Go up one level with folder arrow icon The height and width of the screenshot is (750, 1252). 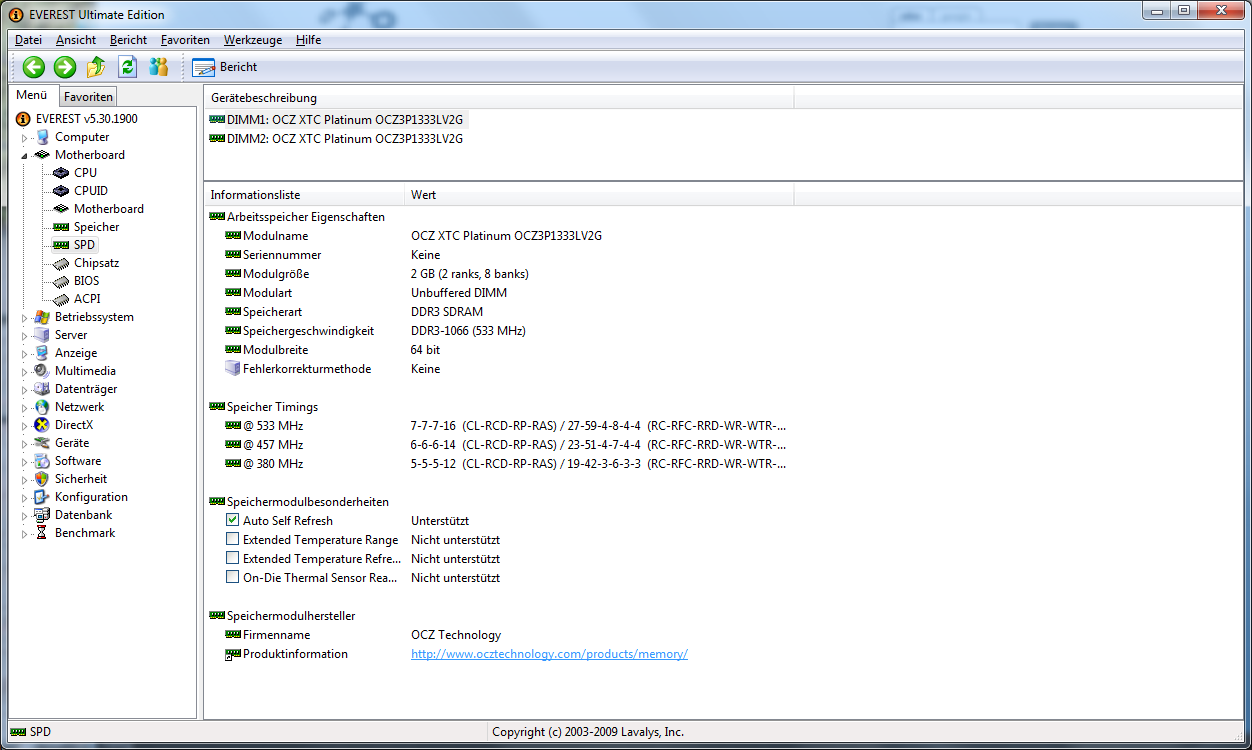click(96, 67)
